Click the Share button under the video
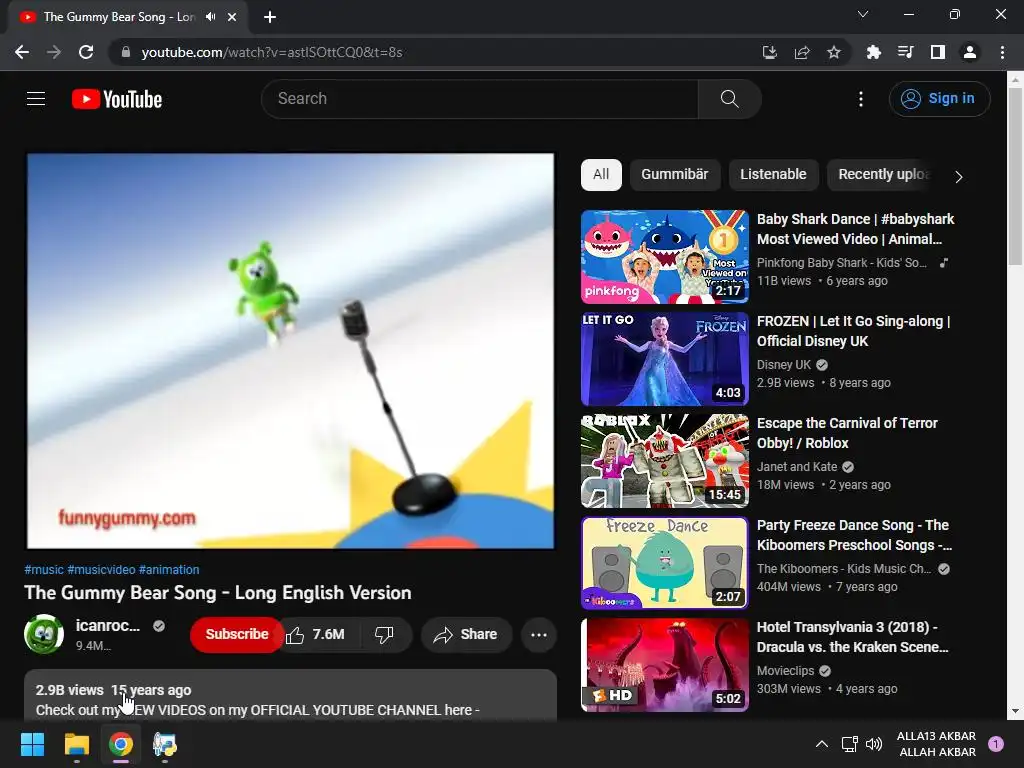 pyautogui.click(x=466, y=634)
